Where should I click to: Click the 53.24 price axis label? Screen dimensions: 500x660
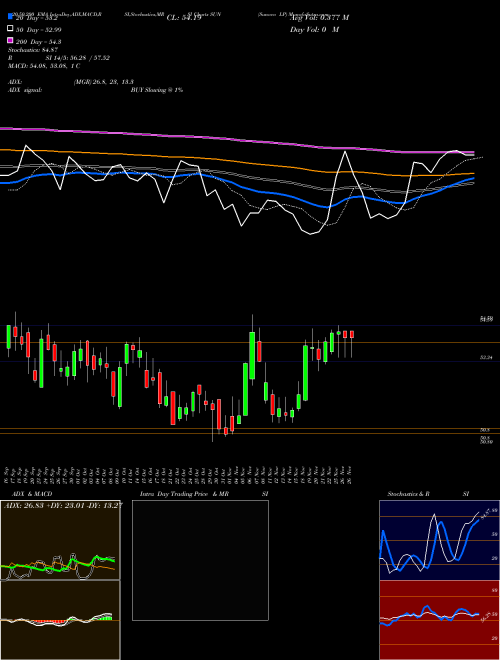coord(486,357)
